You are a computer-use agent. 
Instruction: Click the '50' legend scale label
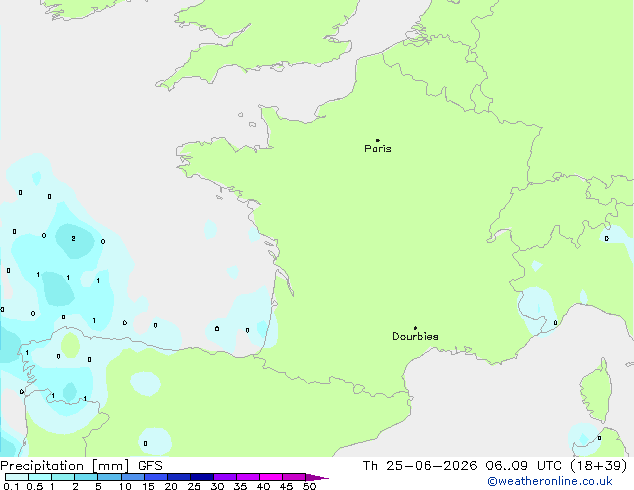click(x=309, y=486)
